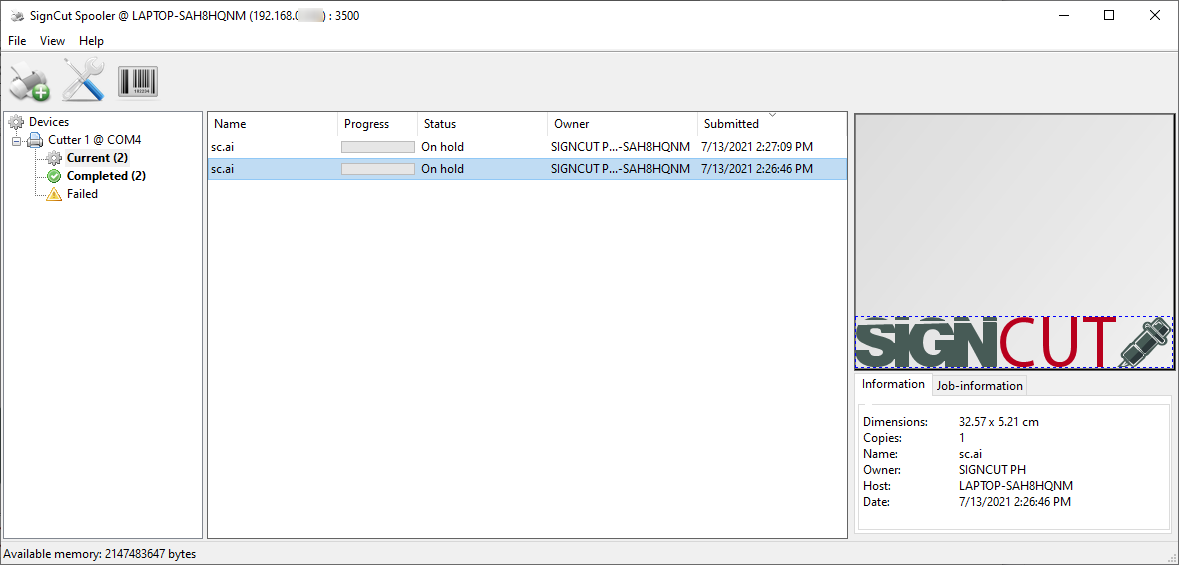Toggle the Submitted column sort arrow
Image resolution: width=1179 pixels, height=565 pixels.
(x=771, y=115)
